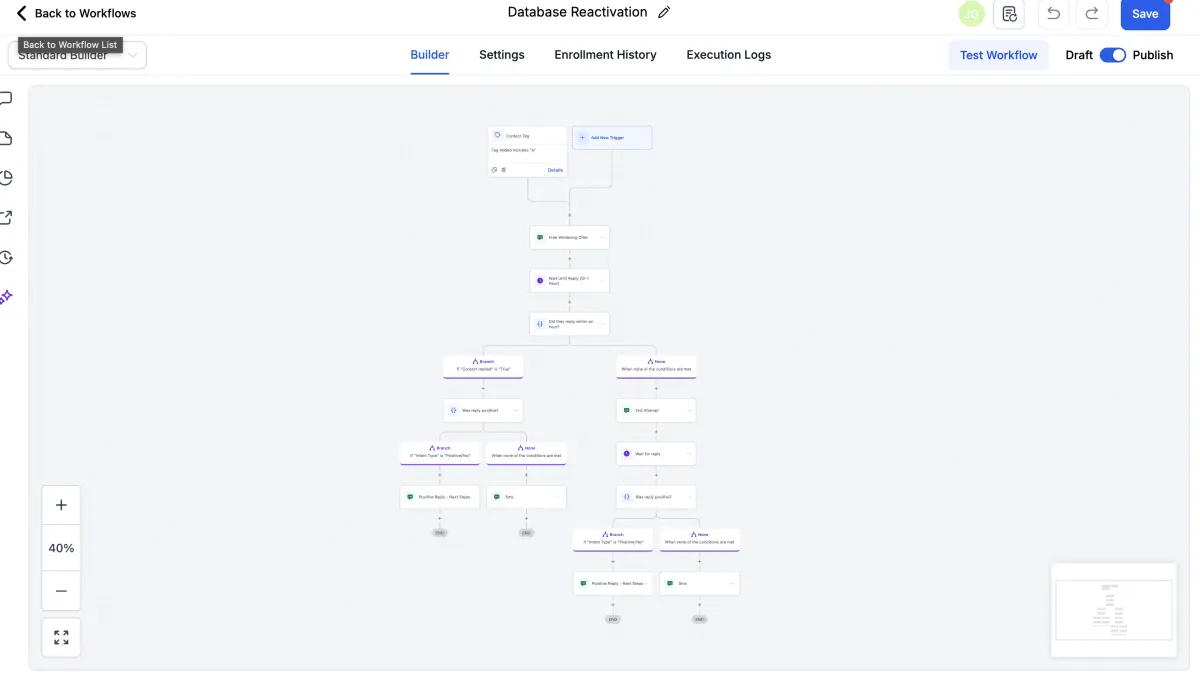The image size is (1200, 678).
Task: Click the AI sparkle sidebar icon
Action: (x=5, y=297)
